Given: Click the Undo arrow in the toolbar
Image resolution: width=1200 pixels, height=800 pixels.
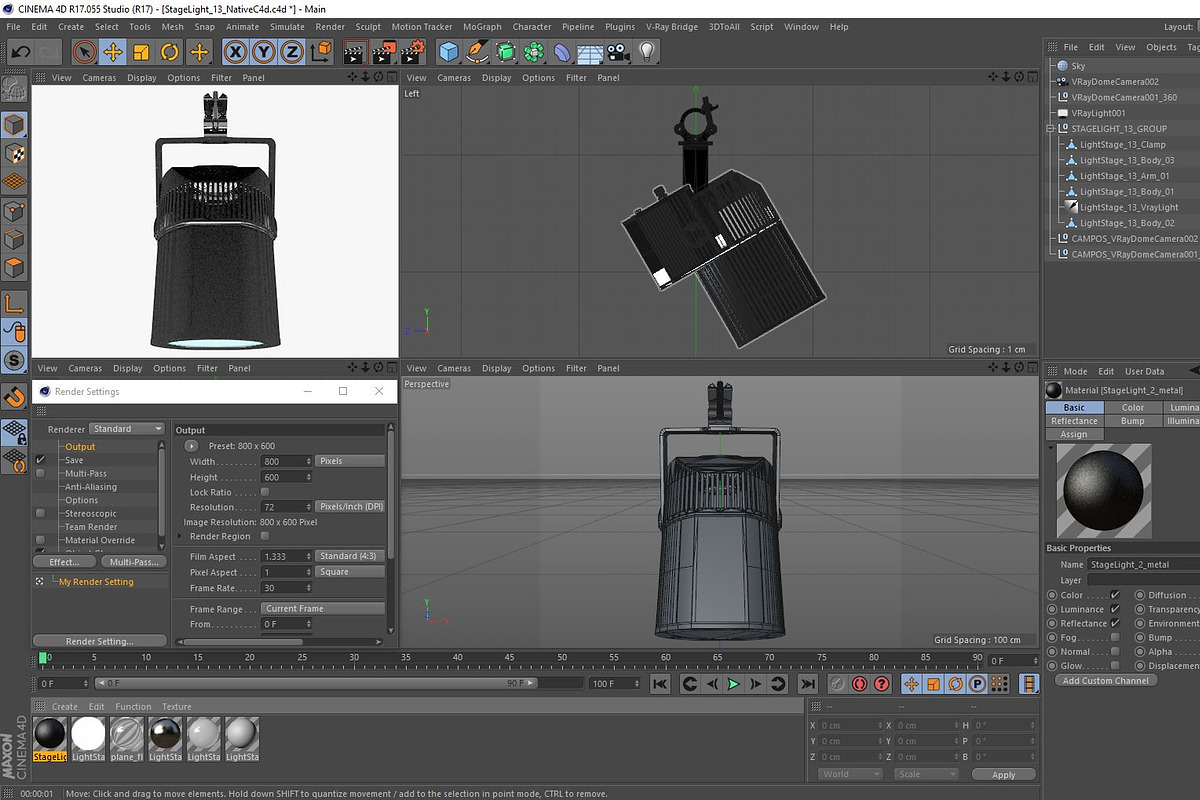Looking at the screenshot, I should coord(20,51).
